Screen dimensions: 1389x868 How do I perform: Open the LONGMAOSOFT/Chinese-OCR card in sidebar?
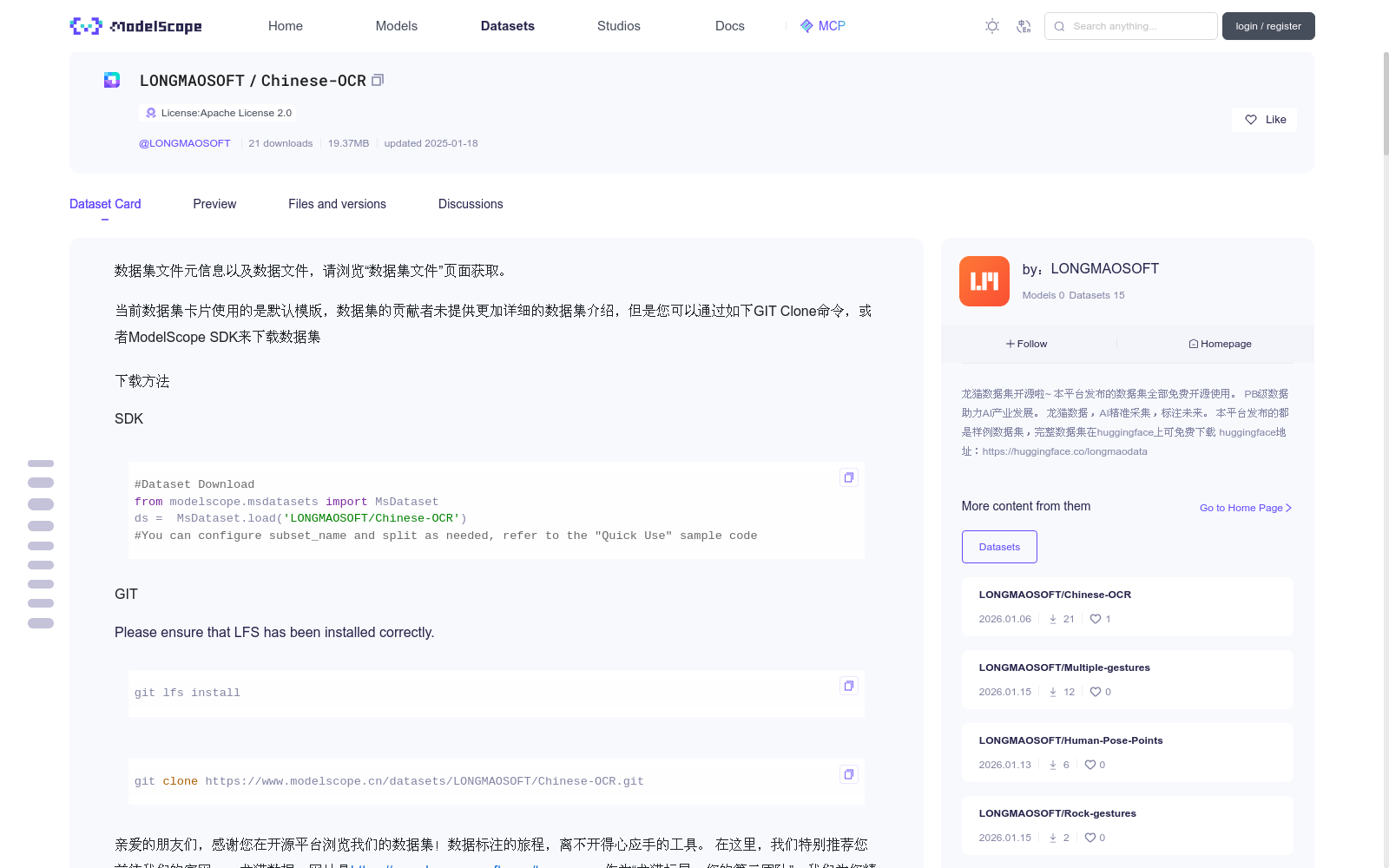(1127, 607)
